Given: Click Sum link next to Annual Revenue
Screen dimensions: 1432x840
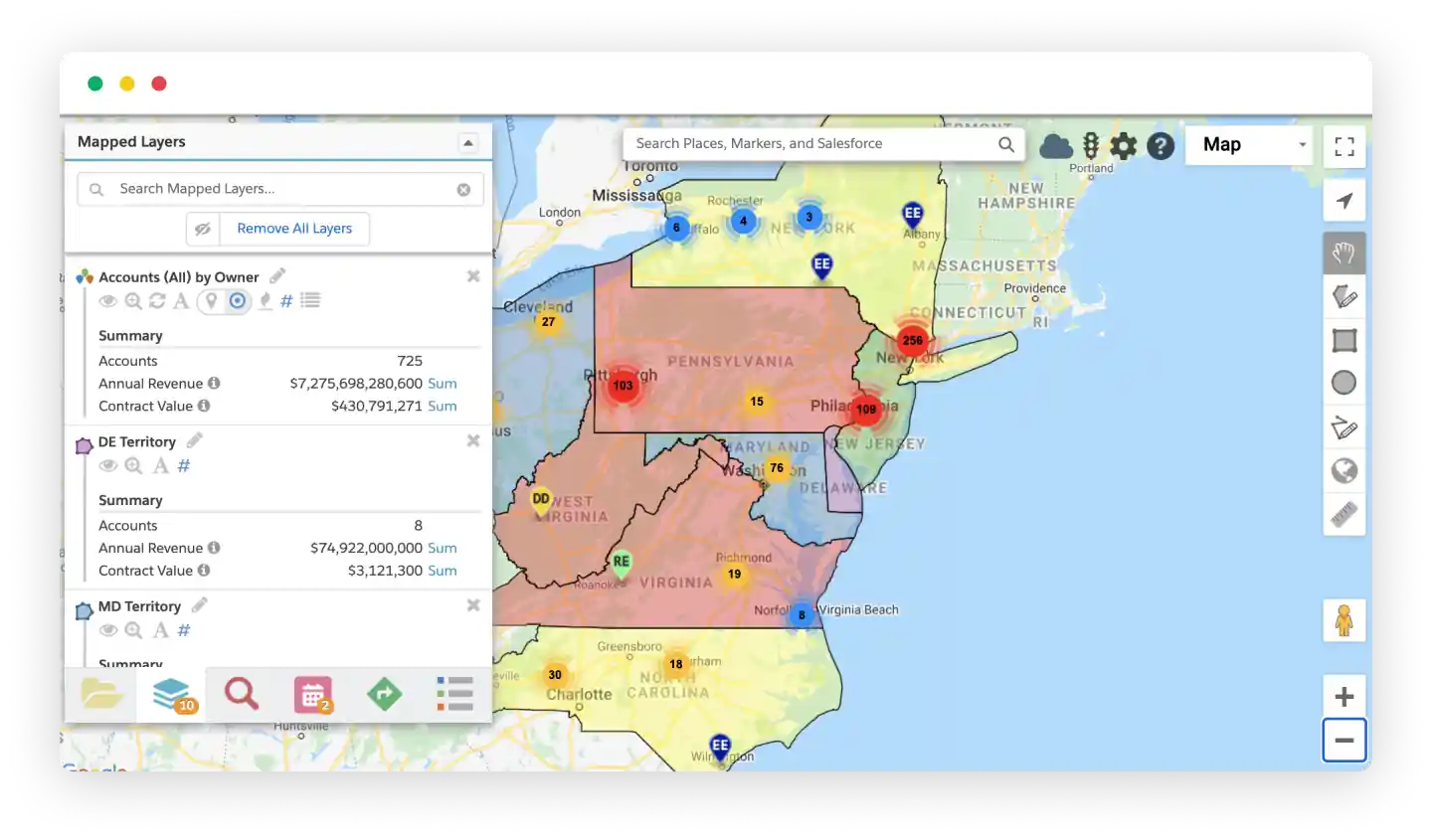Looking at the screenshot, I should pos(442,383).
